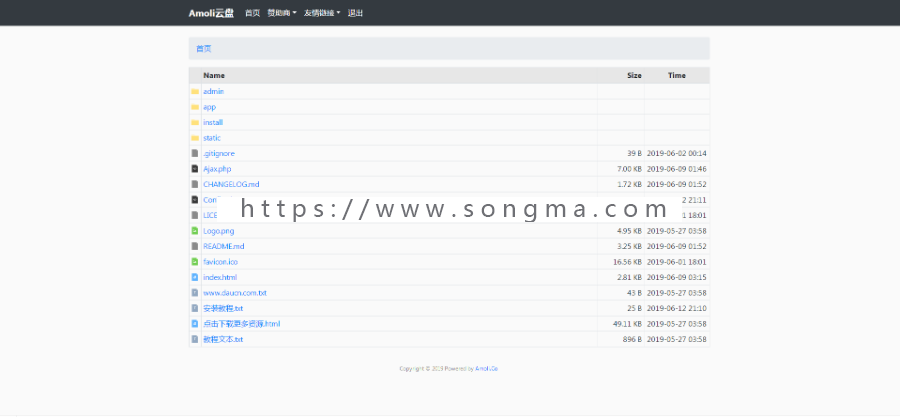900x417 pixels.
Task: Click the Ajax.php file icon
Action: click(x=195, y=169)
